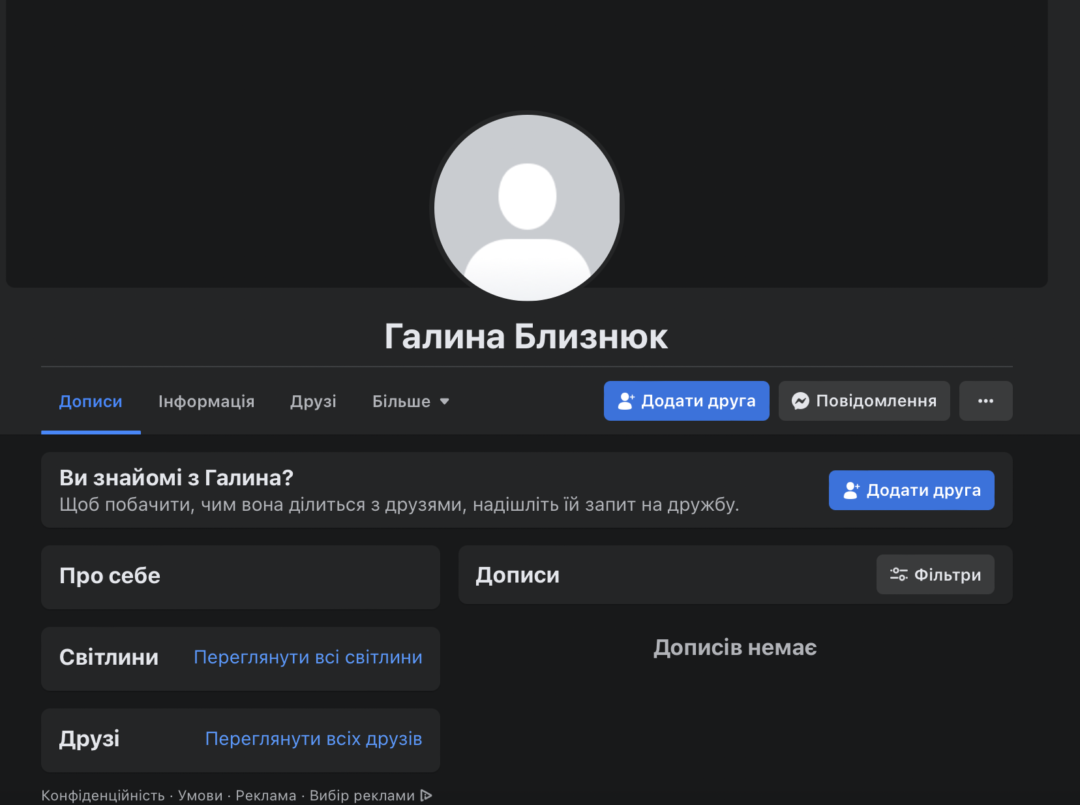
Task: Open the Фільтри posts filter button
Action: click(935, 574)
